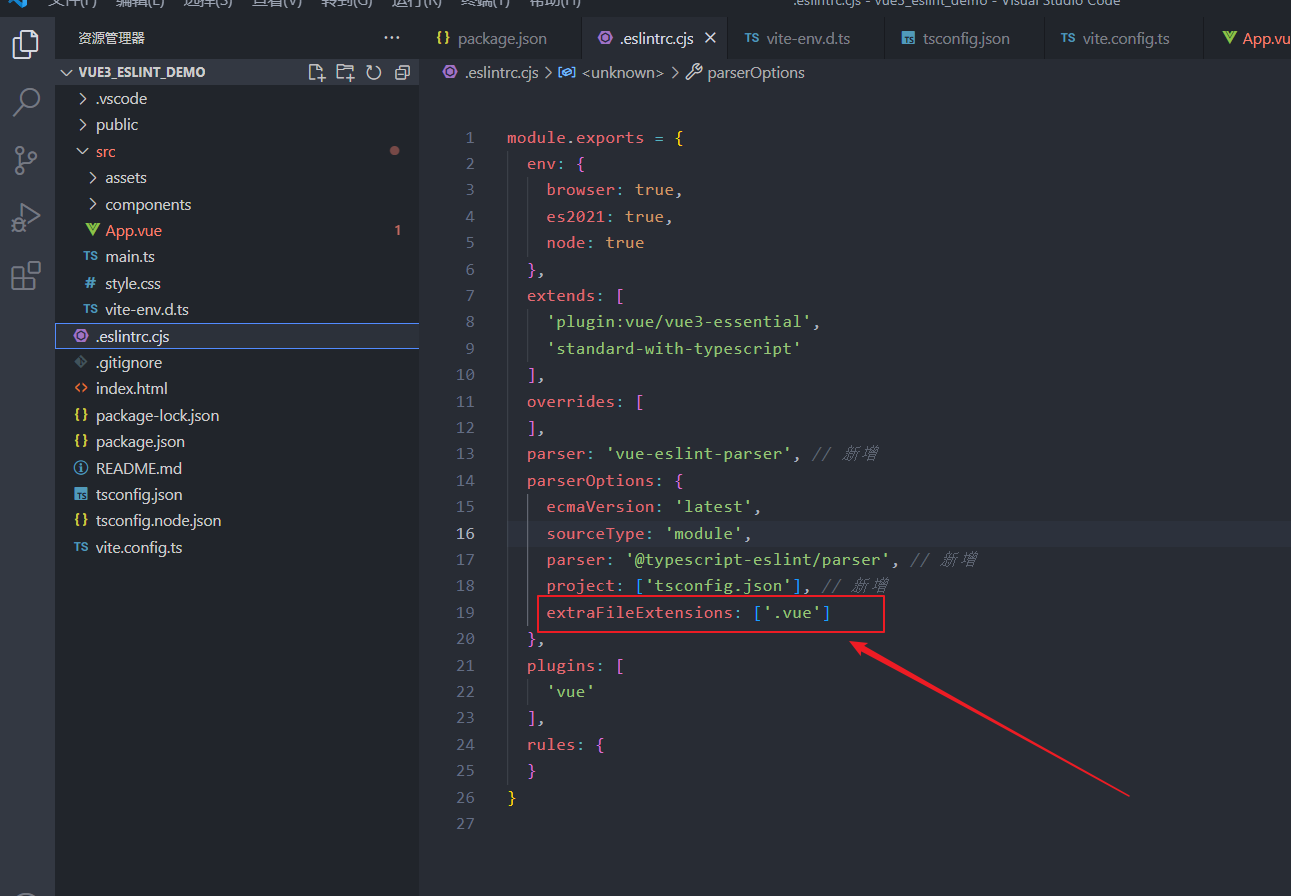Open explorer panel more actions ellipsis

[x=392, y=38]
